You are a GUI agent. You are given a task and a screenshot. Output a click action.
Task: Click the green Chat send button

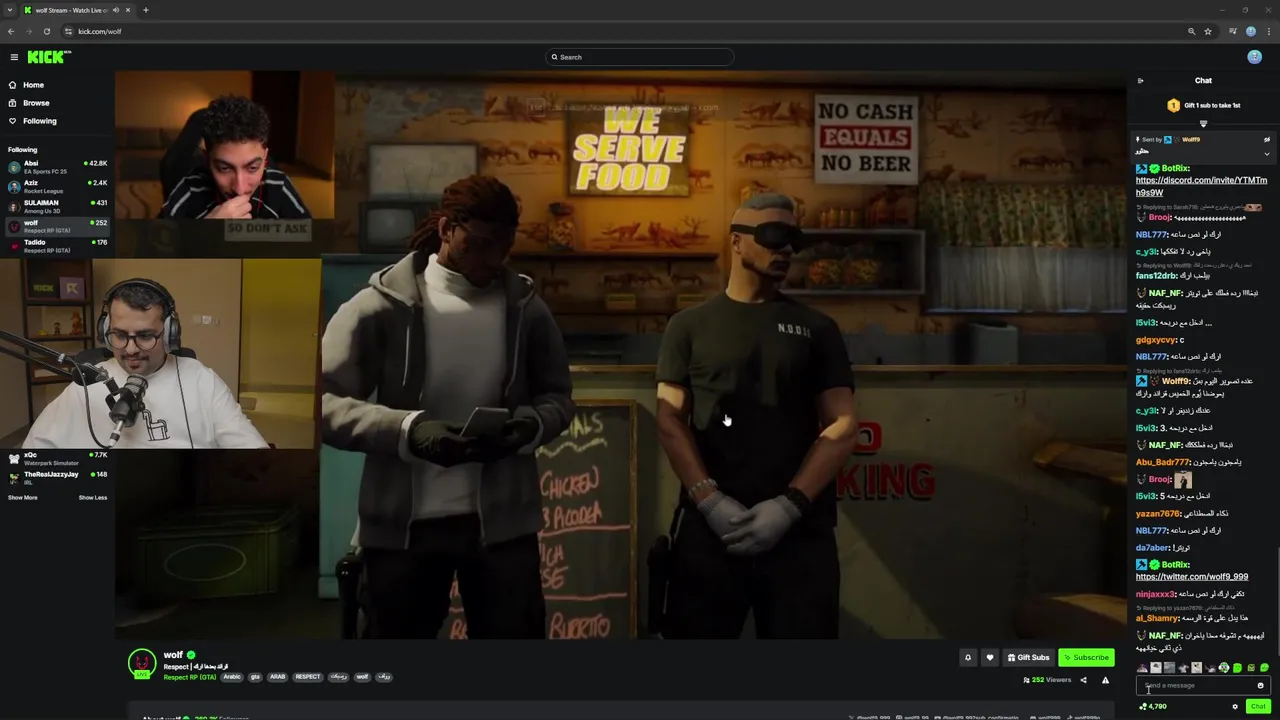[1258, 706]
